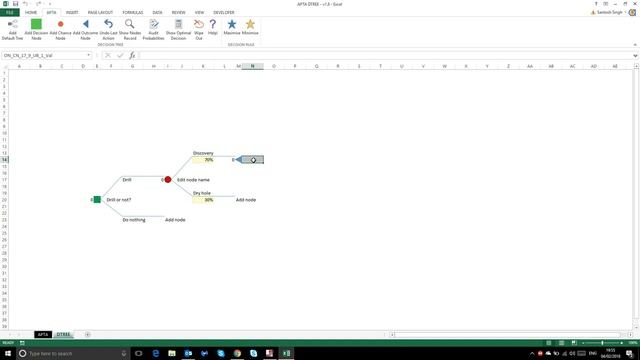Switch to the INSERT ribbon tab
This screenshot has width=640, height=360.
point(72,13)
